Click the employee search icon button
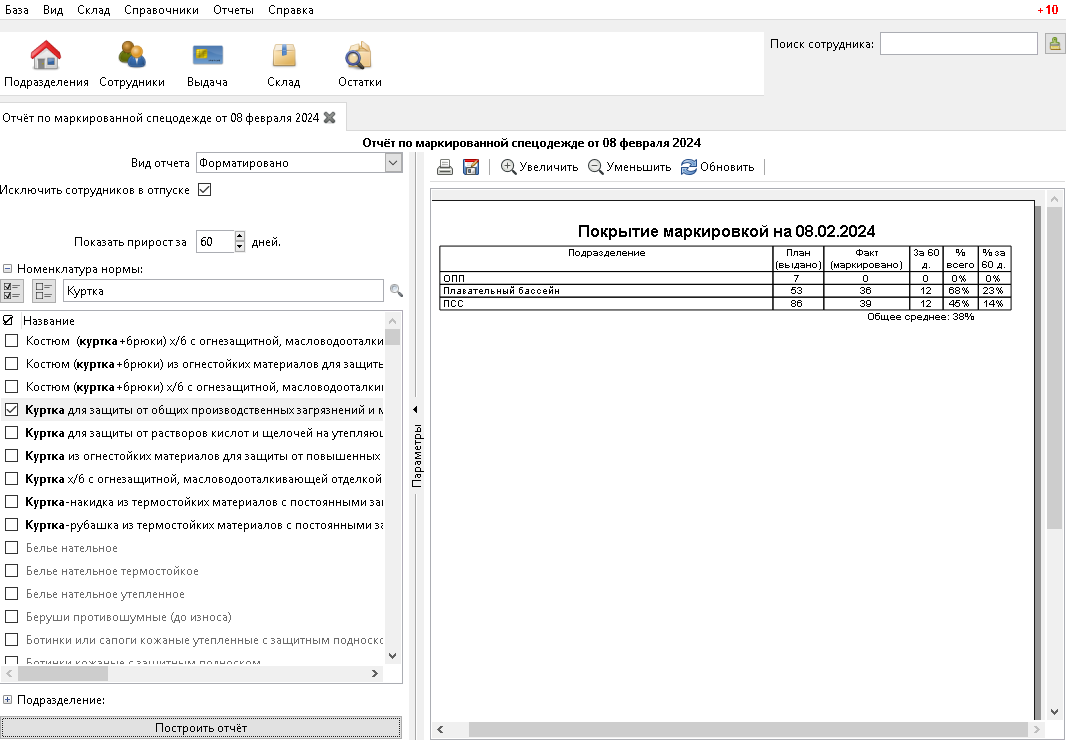This screenshot has height=741, width=1066. click(1054, 44)
